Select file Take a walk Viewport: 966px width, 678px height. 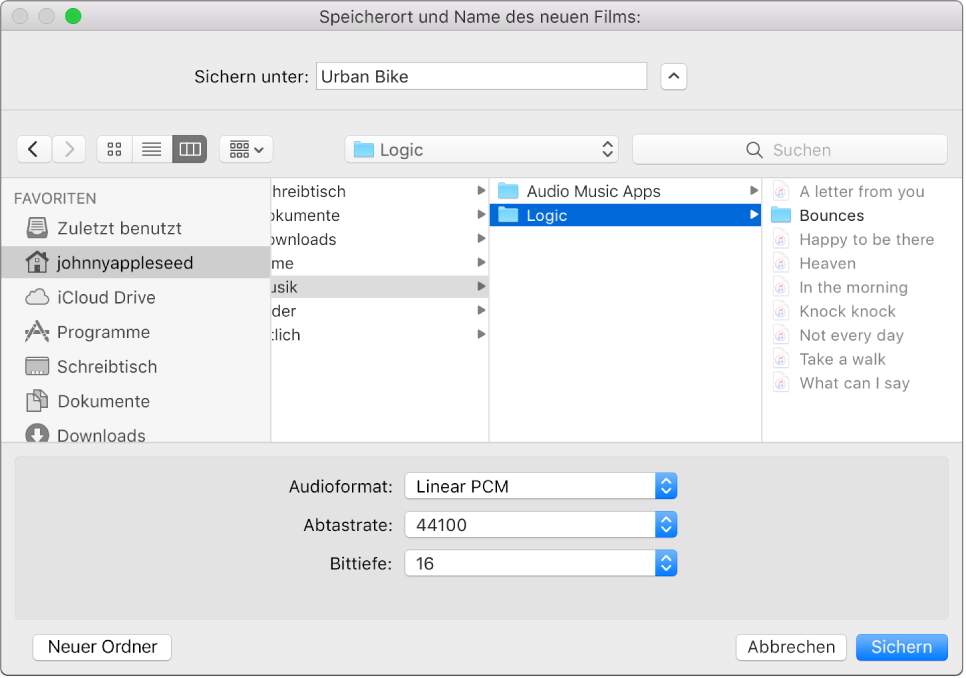point(862,360)
